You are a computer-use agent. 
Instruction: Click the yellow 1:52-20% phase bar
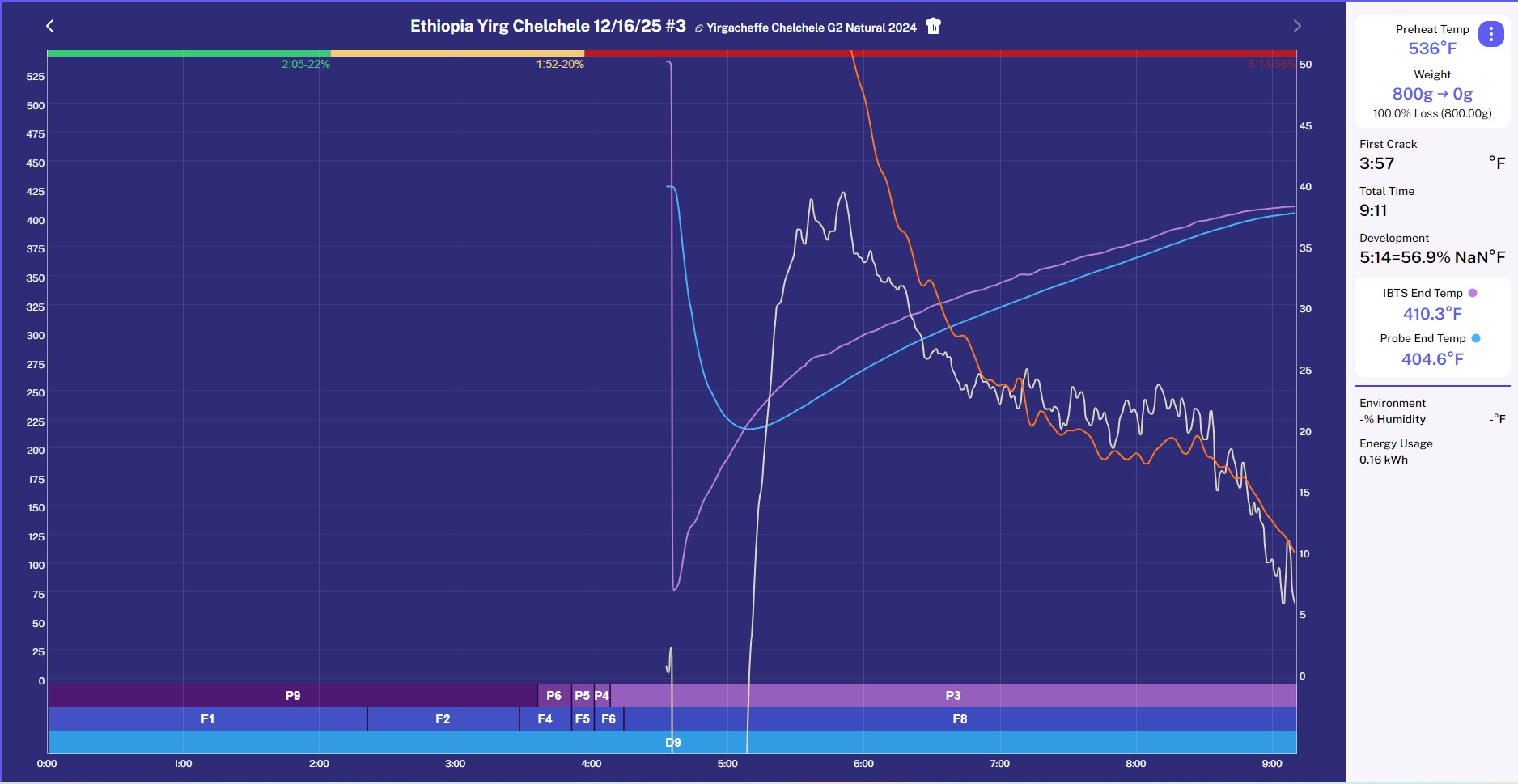(457, 53)
